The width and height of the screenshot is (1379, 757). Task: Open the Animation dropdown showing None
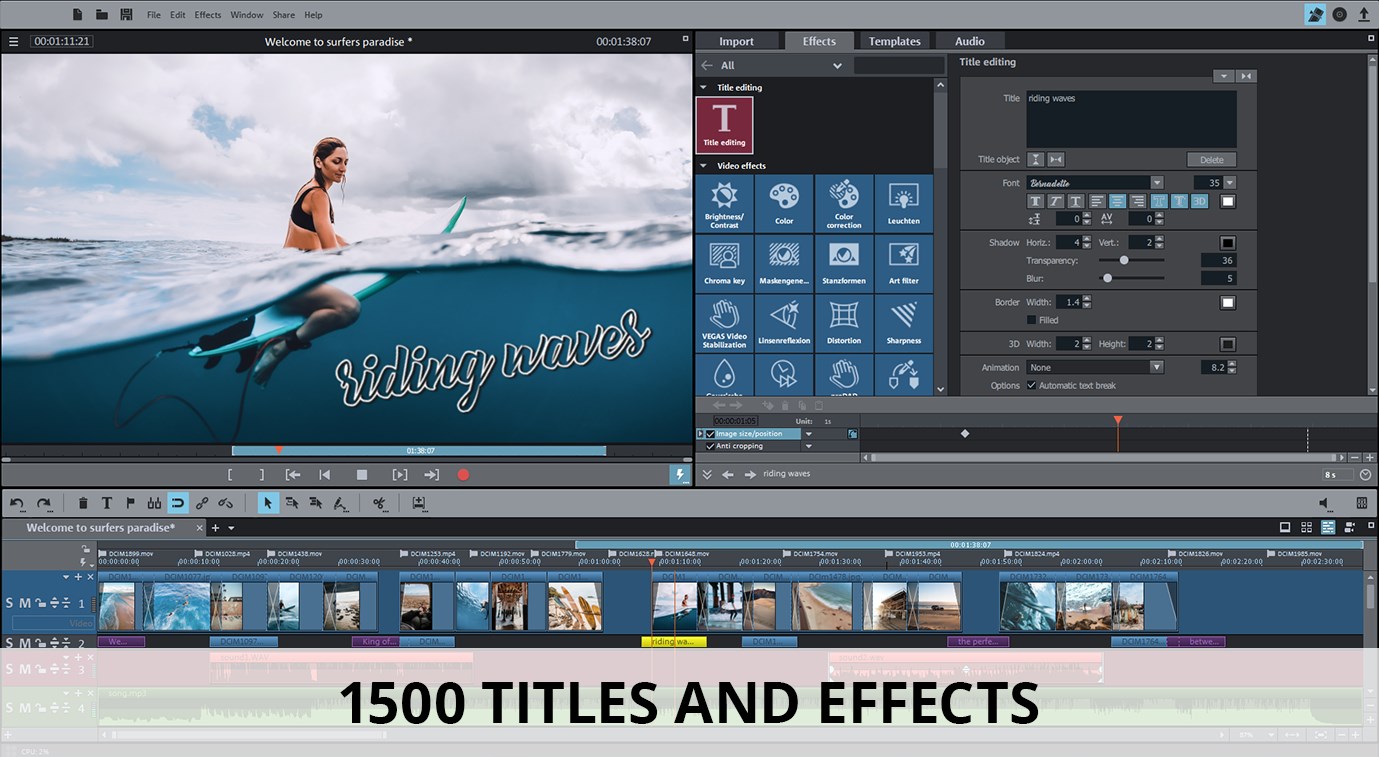[1157, 367]
